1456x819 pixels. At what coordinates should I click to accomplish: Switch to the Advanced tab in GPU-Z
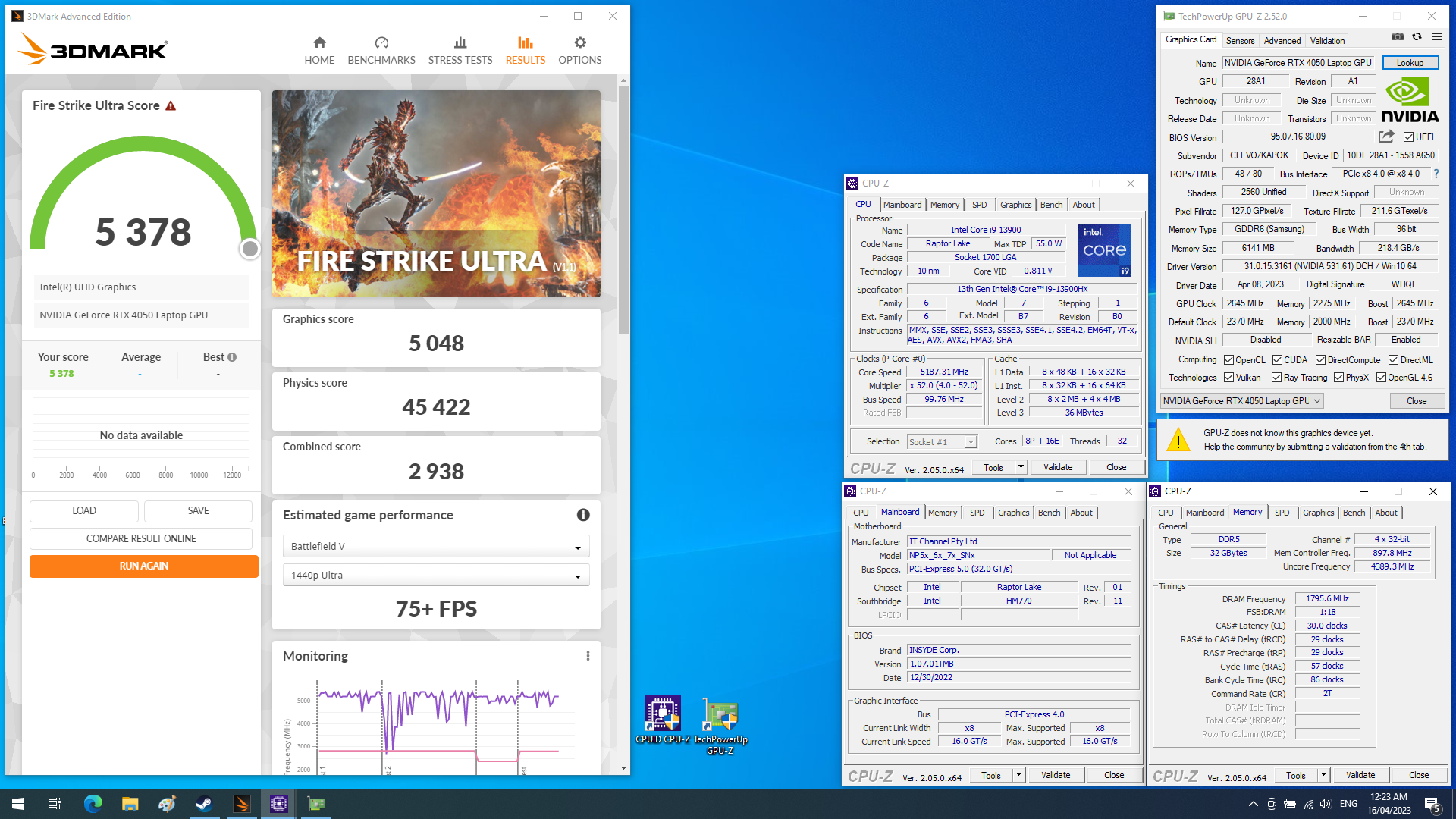point(1282,41)
